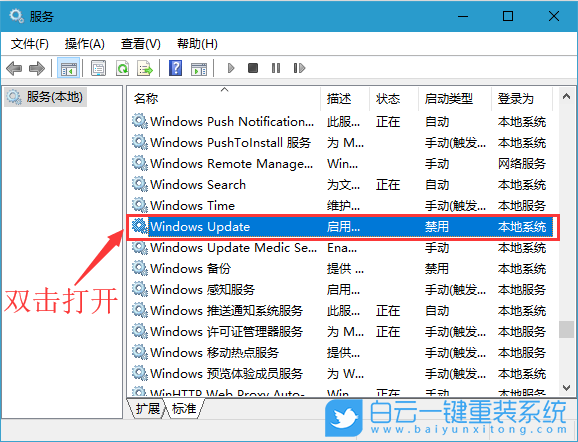Click the Start service play icon
The image size is (578, 442).
231,68
